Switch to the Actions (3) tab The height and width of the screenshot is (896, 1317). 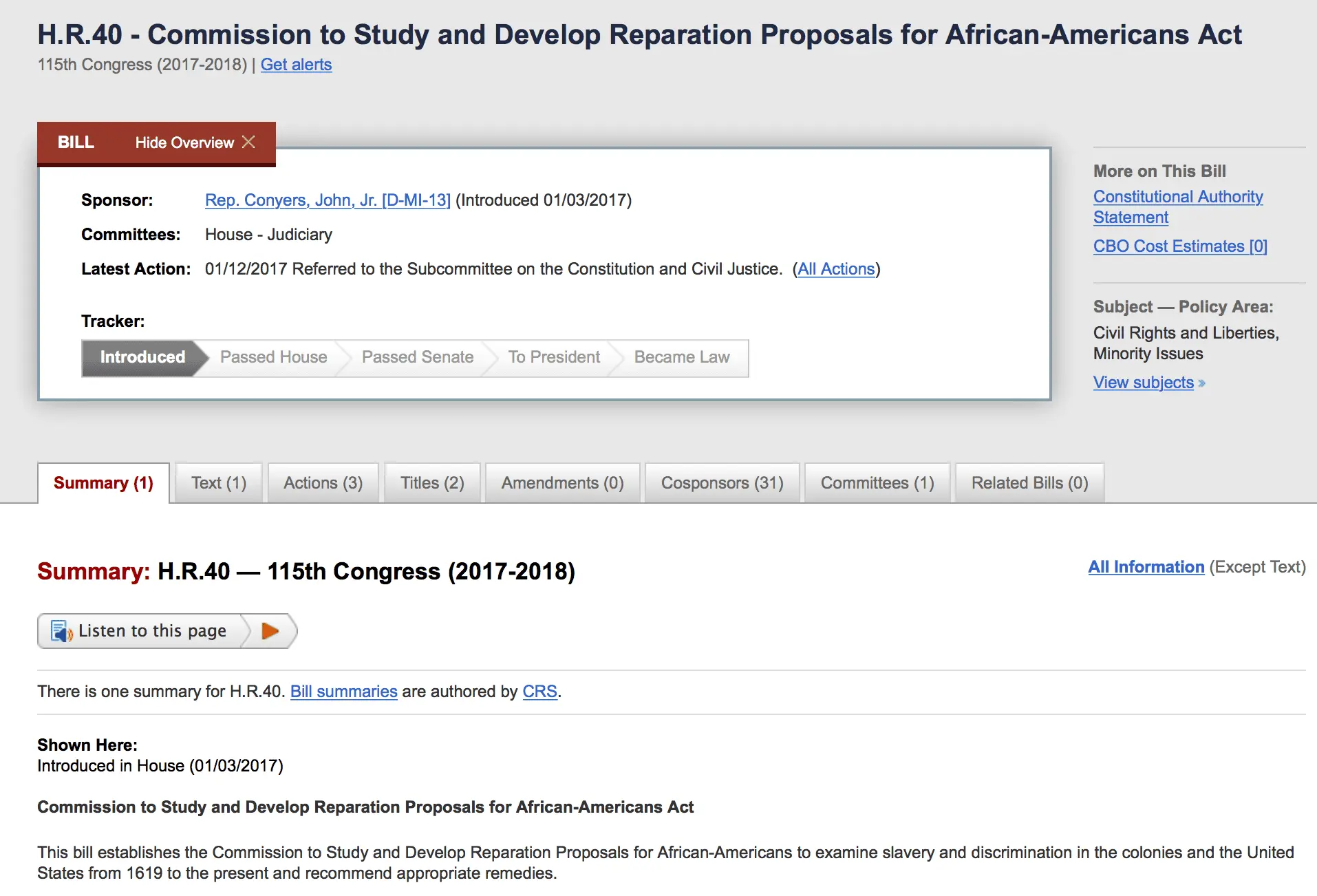coord(323,483)
